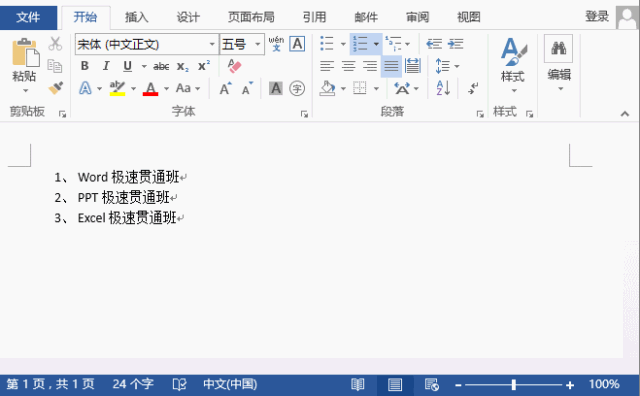This screenshot has height=396, width=640.
Task: Apply distributed alignment
Action: (413, 66)
